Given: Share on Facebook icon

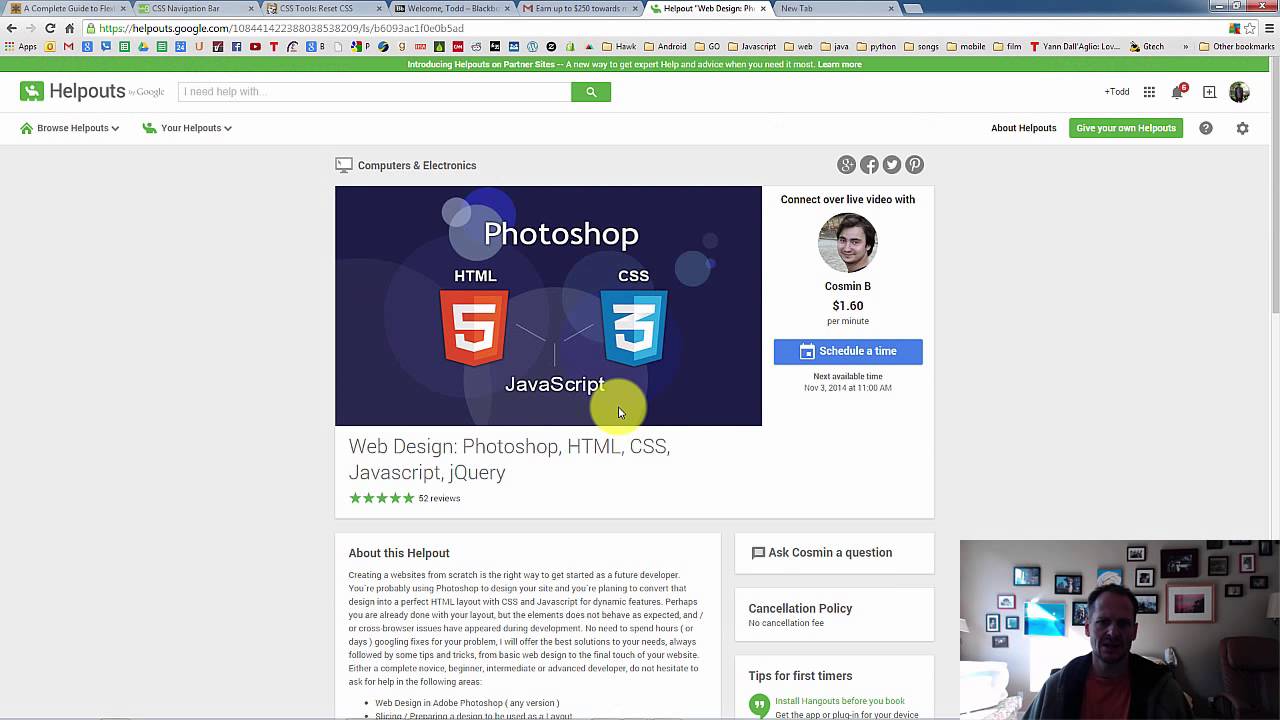Looking at the screenshot, I should click(869, 165).
